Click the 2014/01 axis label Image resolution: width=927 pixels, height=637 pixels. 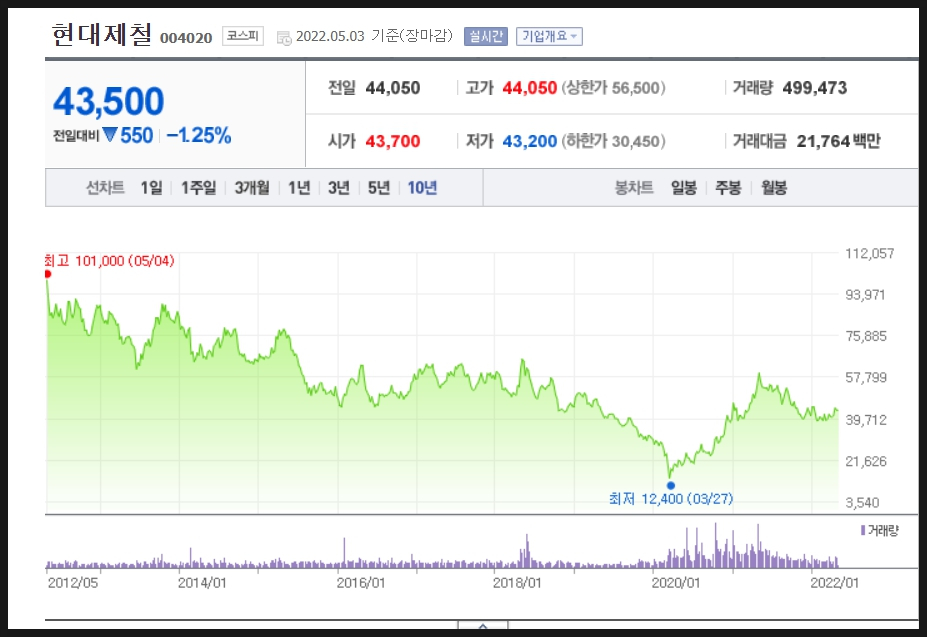[202, 583]
